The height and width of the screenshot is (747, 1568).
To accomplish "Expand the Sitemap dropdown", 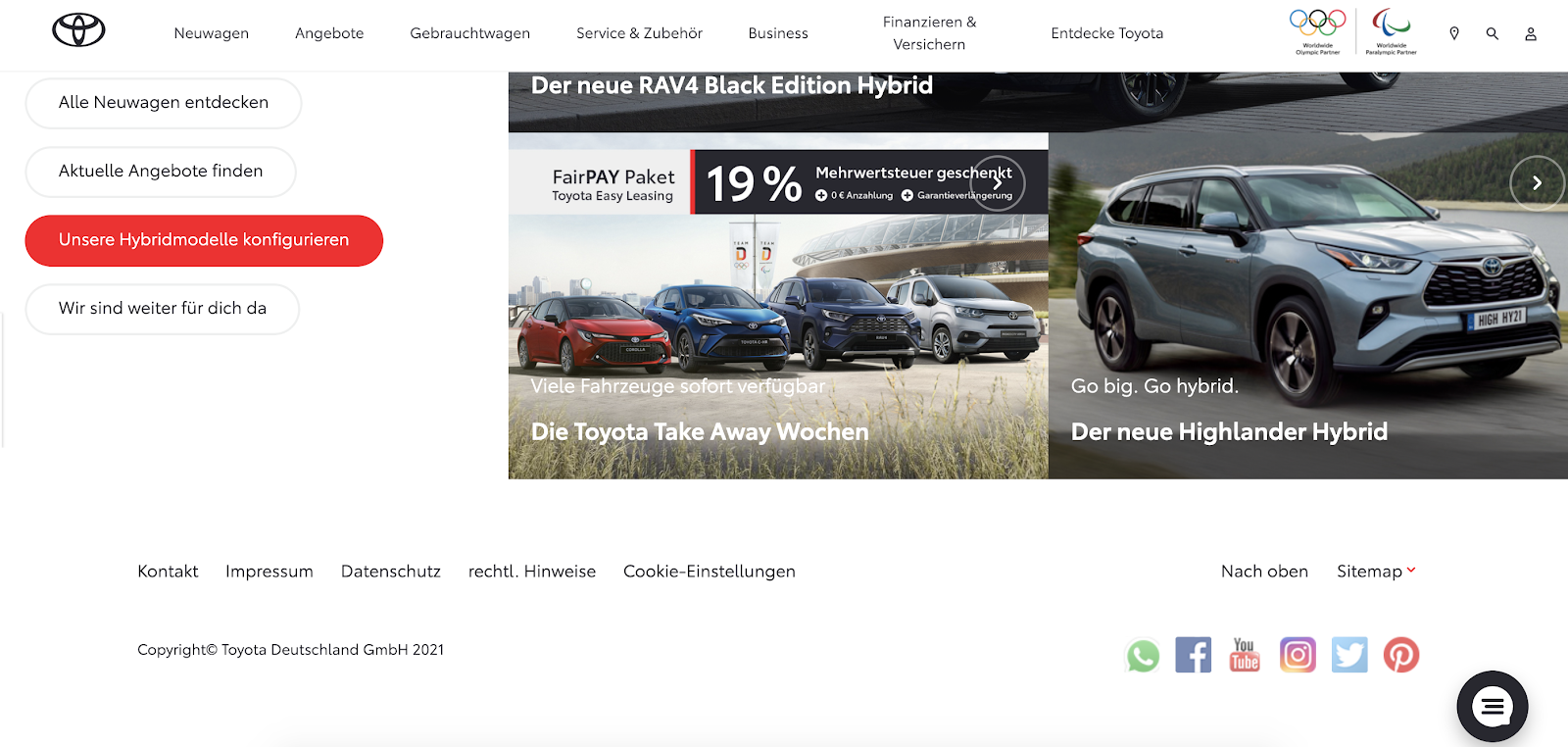I will tap(1376, 572).
